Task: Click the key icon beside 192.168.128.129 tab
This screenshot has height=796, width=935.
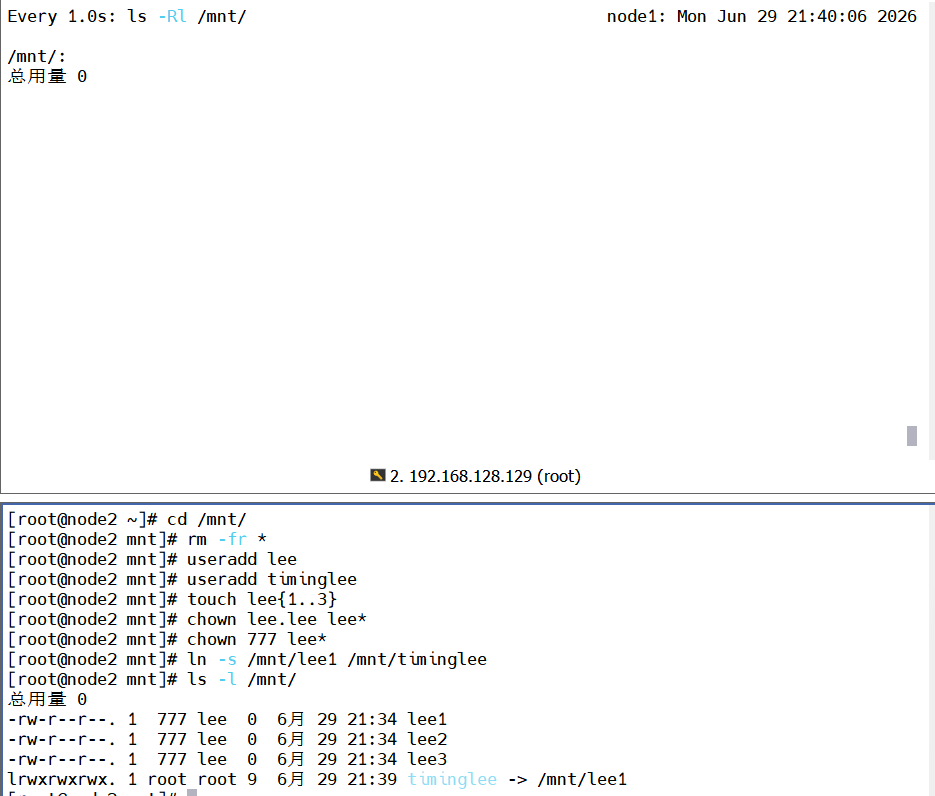Action: 377,475
